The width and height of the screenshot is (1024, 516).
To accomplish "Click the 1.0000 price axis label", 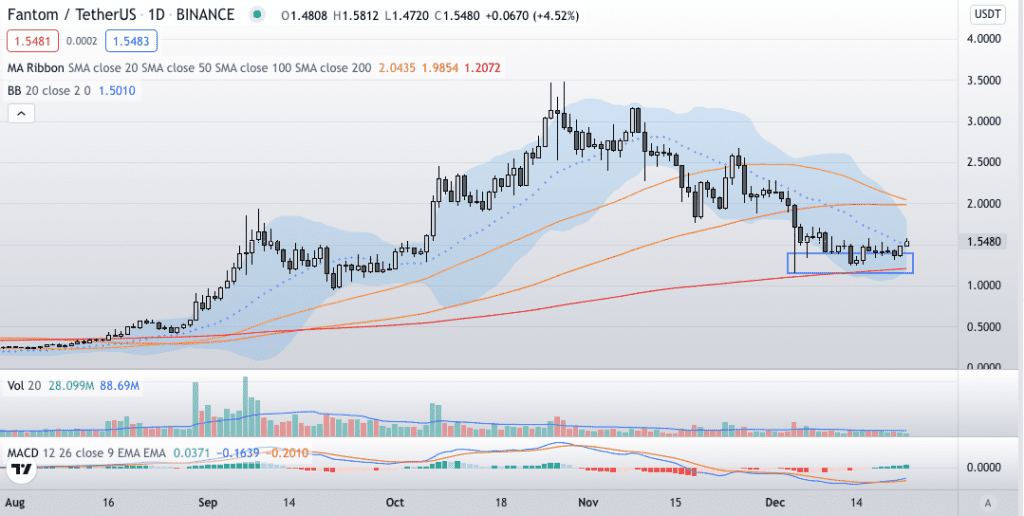I will [985, 285].
